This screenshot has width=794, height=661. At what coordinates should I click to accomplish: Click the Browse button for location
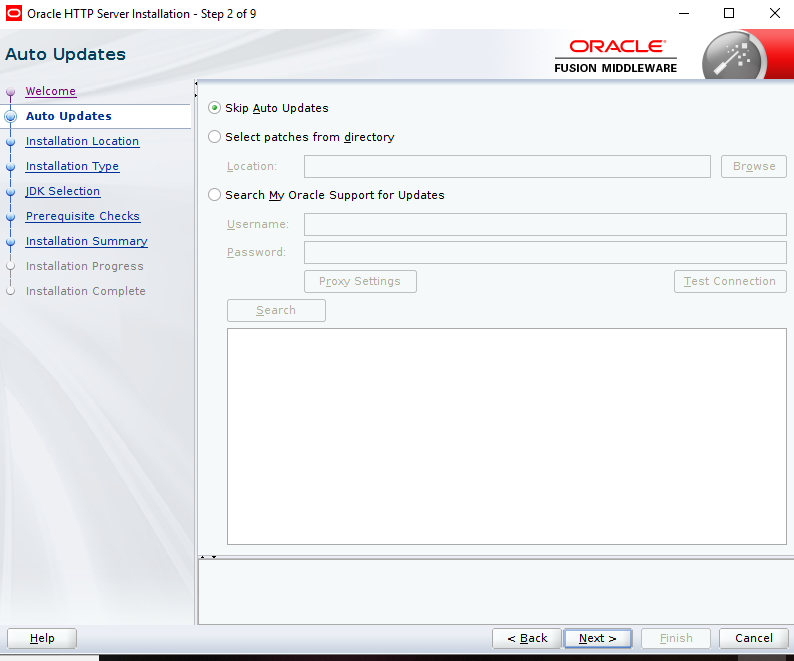(x=754, y=166)
